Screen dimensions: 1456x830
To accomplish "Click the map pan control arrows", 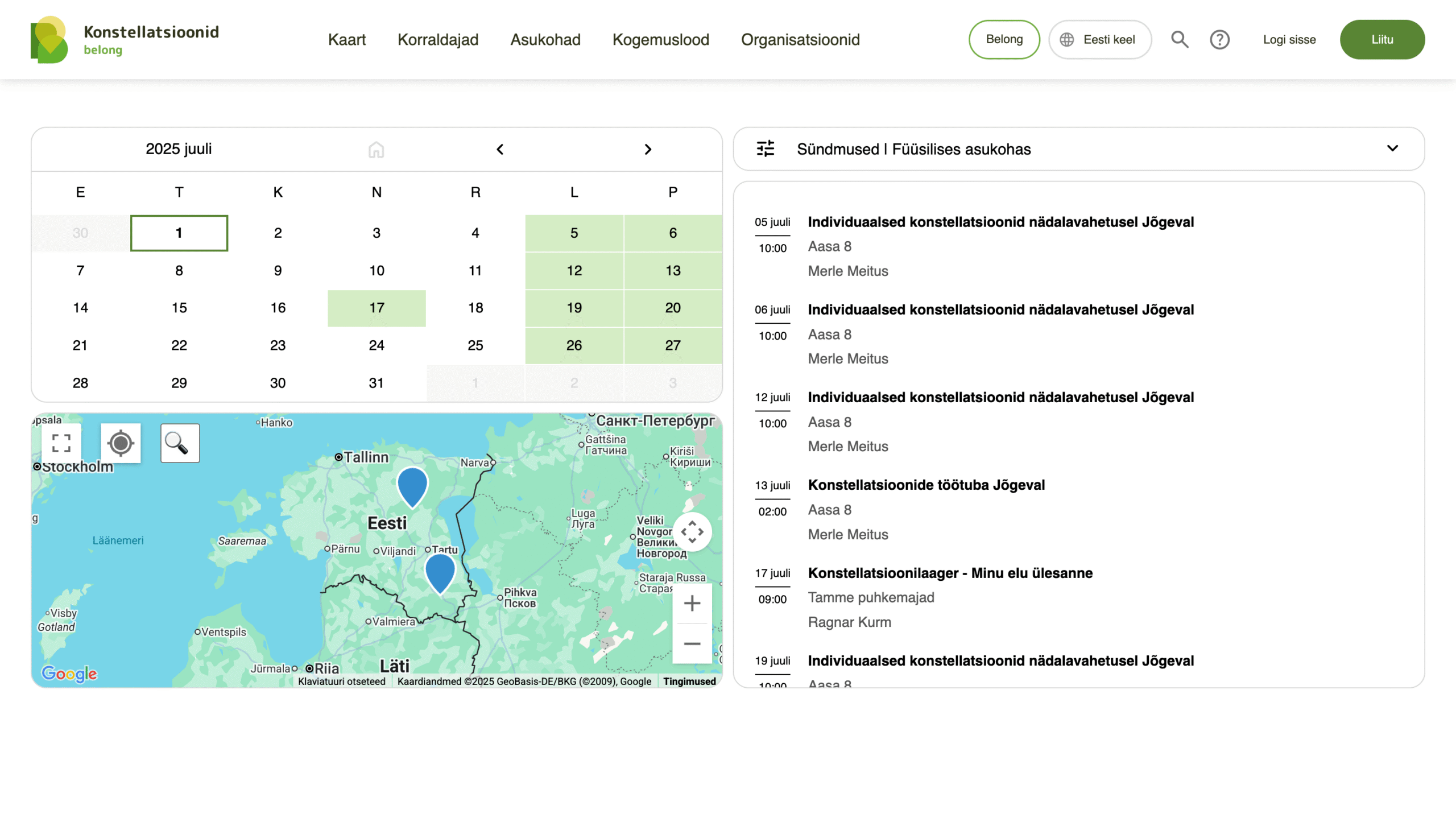I will tap(692, 532).
